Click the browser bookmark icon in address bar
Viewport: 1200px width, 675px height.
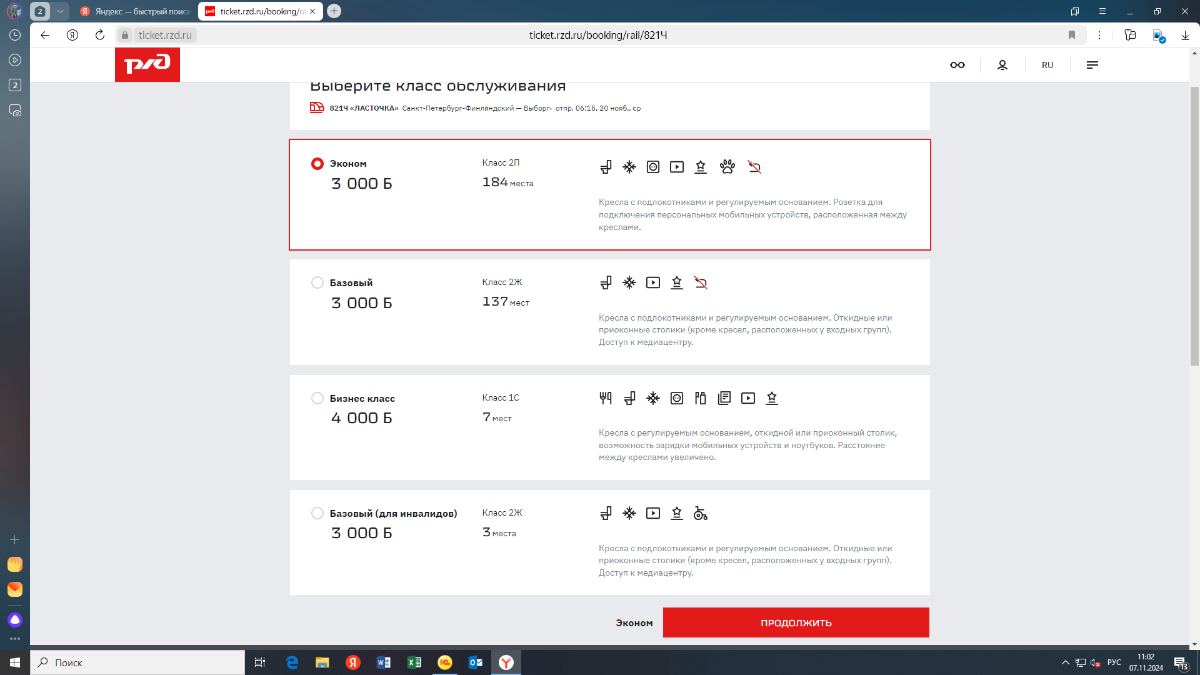click(1072, 34)
